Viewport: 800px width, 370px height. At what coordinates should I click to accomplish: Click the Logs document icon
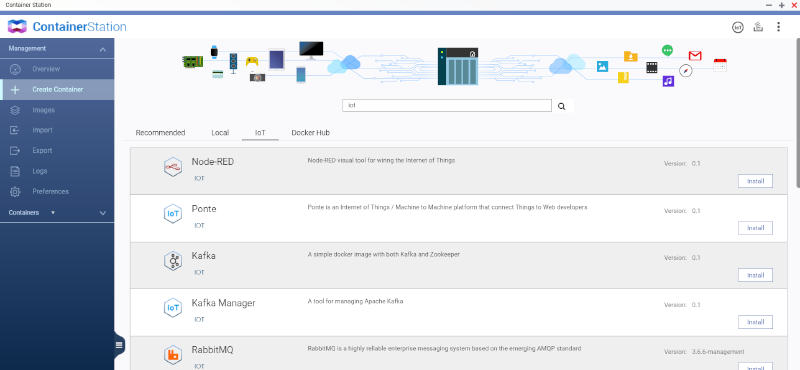(x=15, y=171)
